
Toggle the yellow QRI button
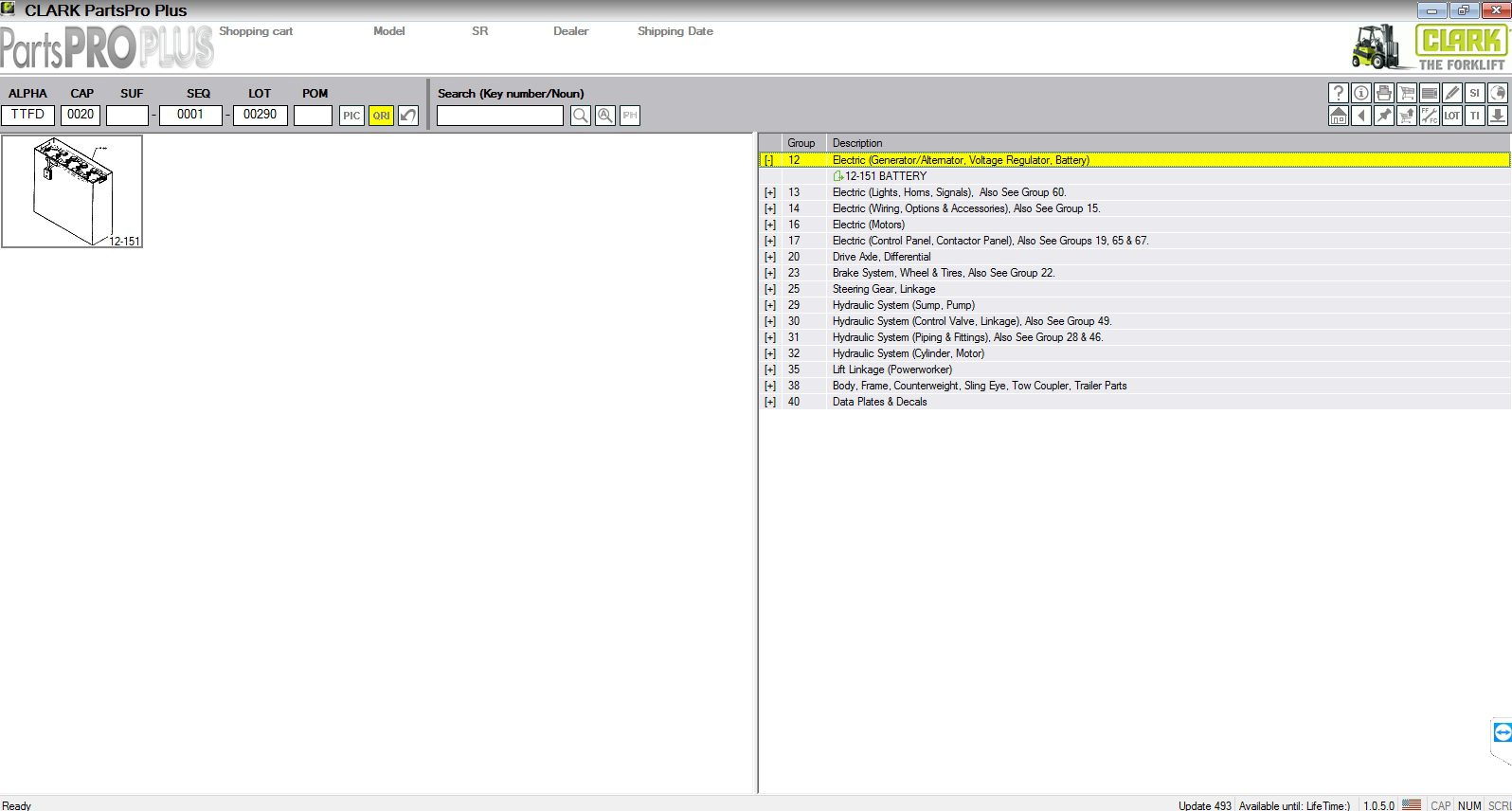381,116
